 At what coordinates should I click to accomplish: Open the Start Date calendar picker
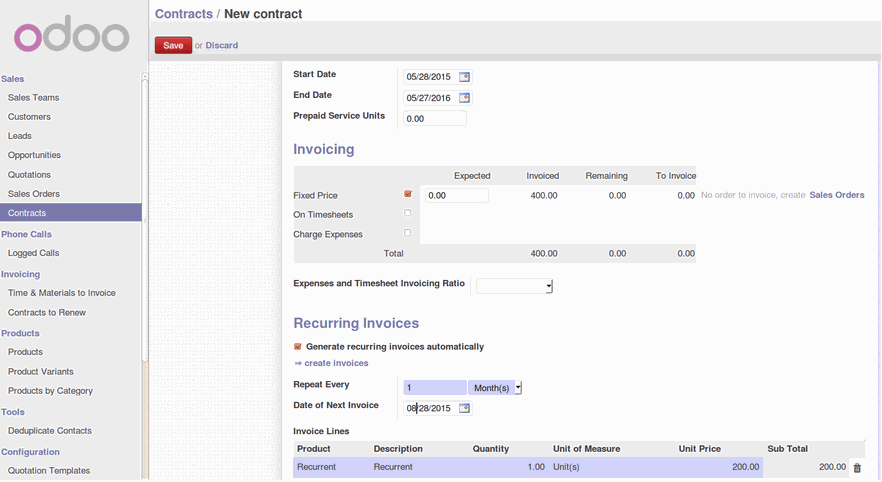(x=464, y=77)
